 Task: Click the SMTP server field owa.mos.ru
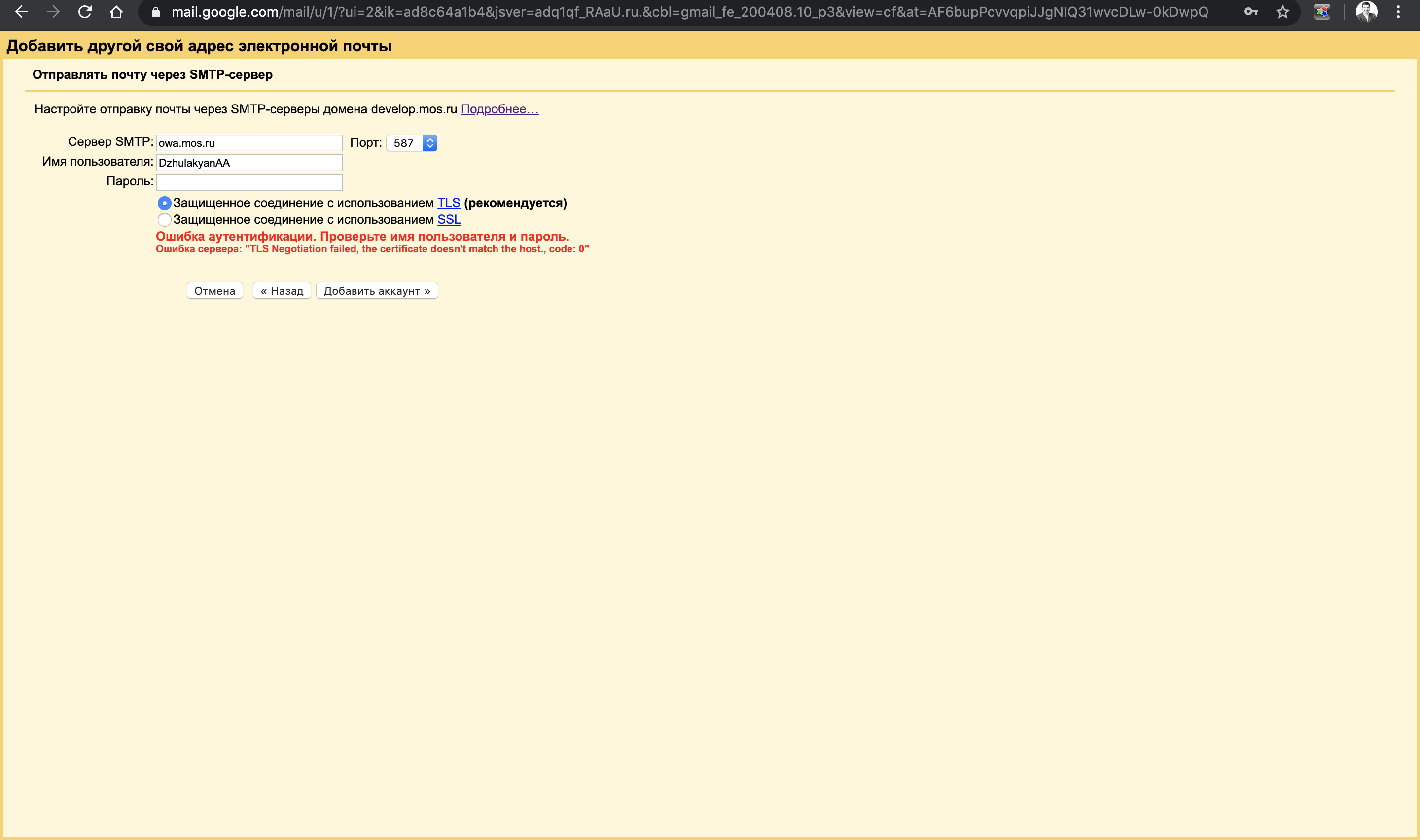249,143
